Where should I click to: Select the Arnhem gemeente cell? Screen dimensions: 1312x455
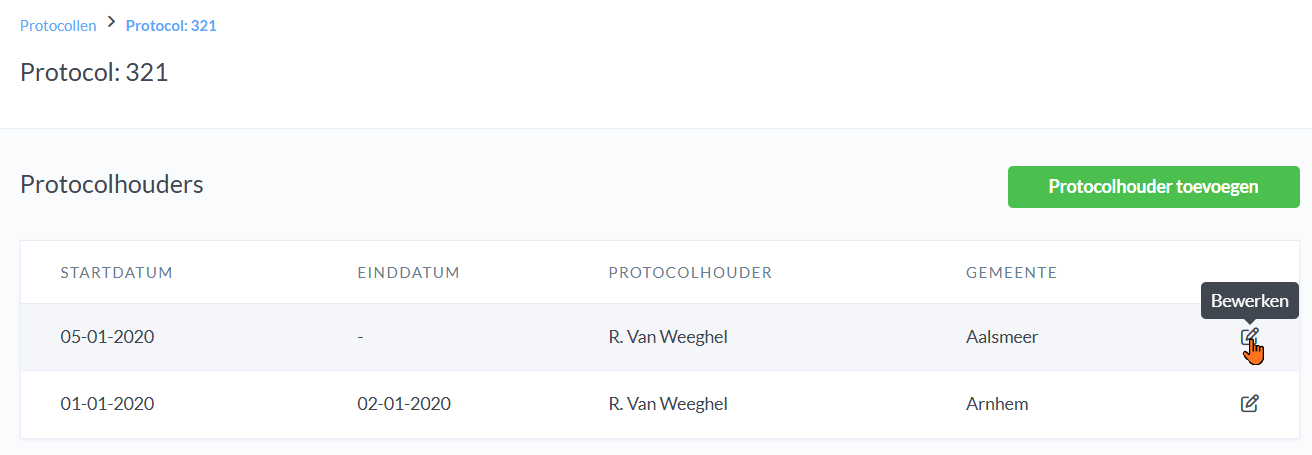point(997,404)
